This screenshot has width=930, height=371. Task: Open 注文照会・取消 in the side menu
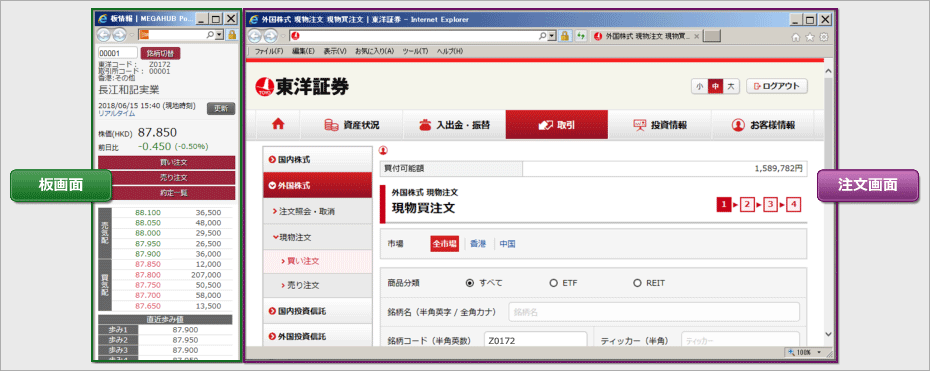(x=317, y=211)
